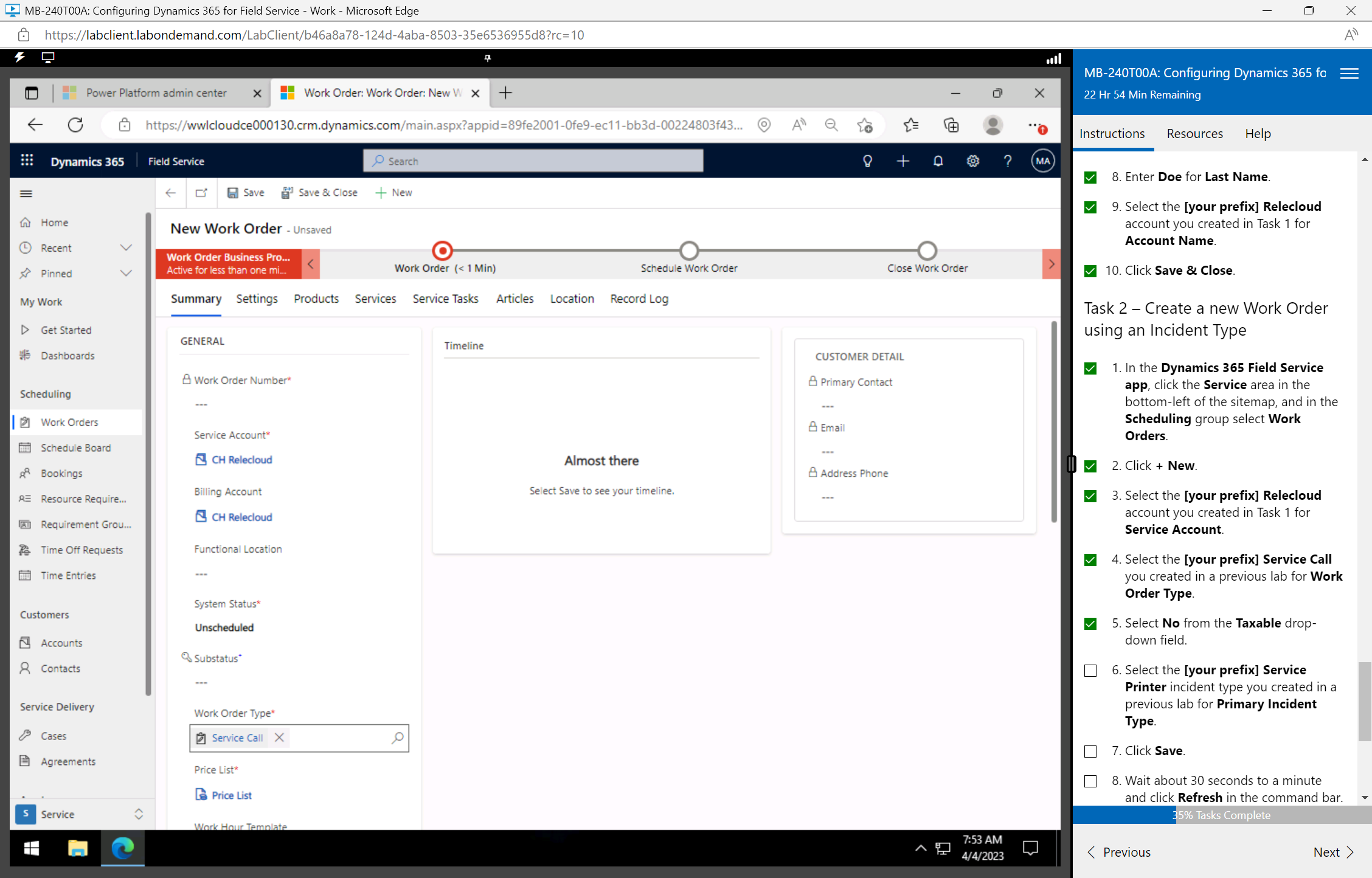Click the app launcher waffle icon
Image resolution: width=1372 pixels, height=878 pixels.
[x=27, y=160]
